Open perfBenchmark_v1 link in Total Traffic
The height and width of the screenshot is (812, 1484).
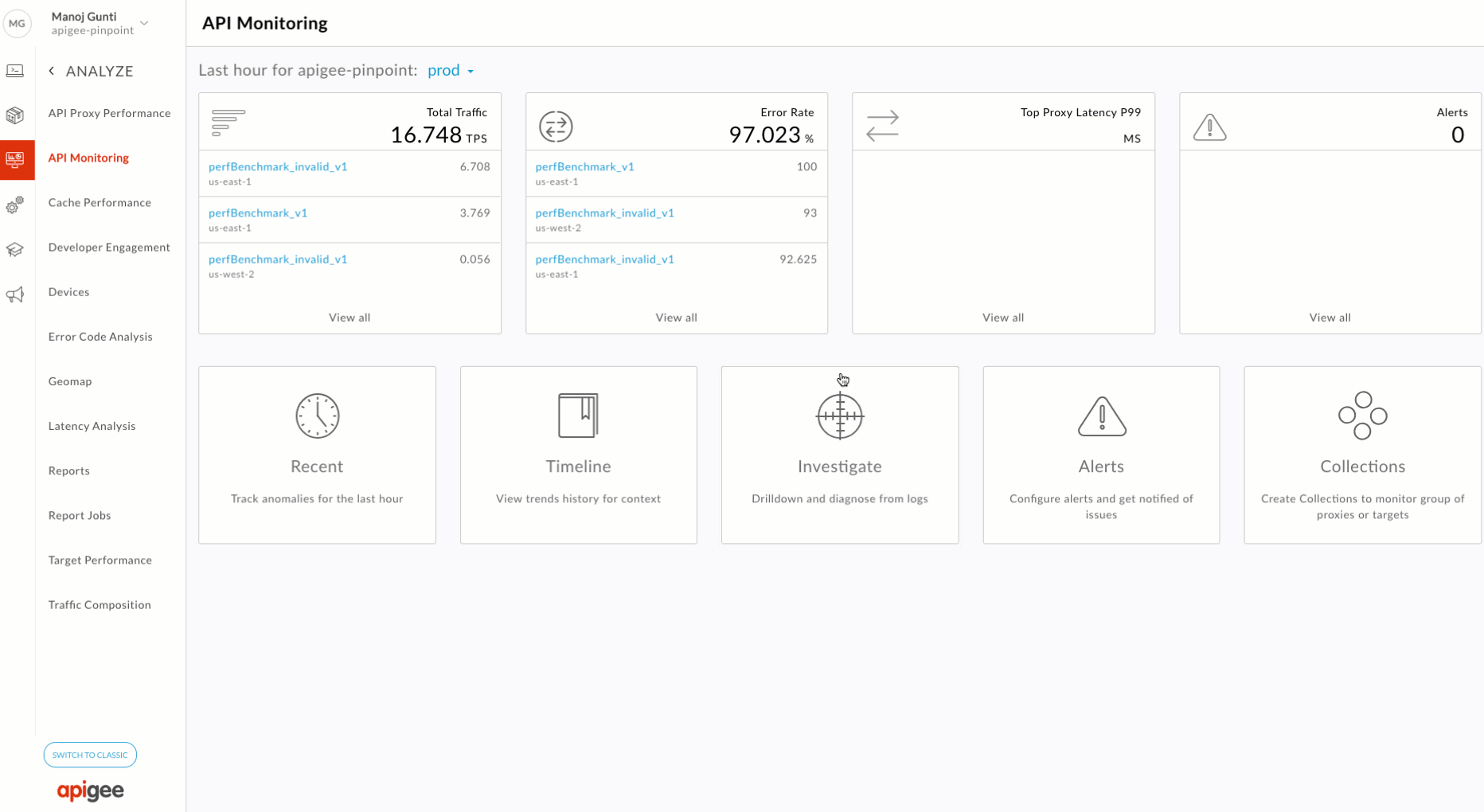pyautogui.click(x=258, y=213)
